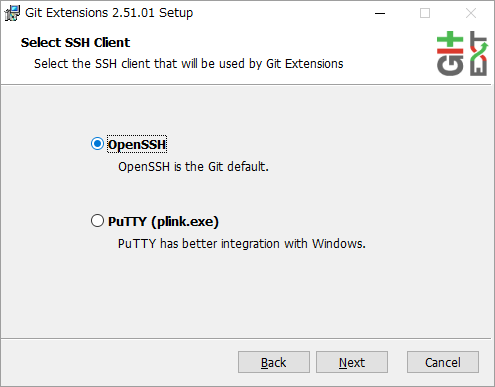Minimize the setup window
Image resolution: width=495 pixels, height=387 pixels.
(380, 13)
